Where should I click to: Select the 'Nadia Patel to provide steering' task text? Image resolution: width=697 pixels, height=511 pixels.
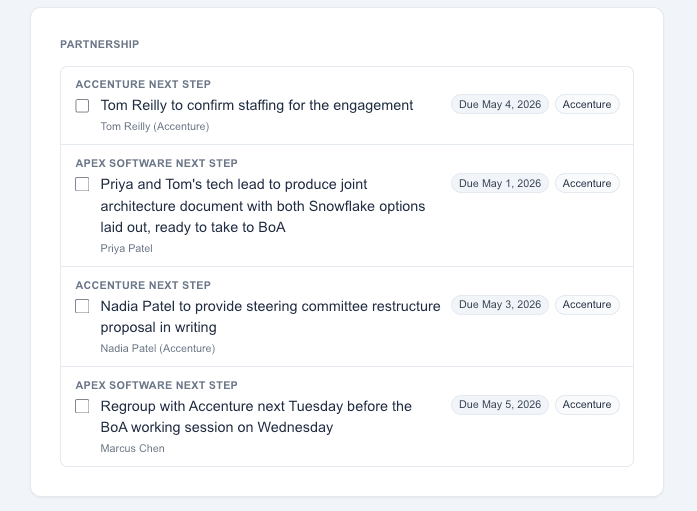point(270,317)
